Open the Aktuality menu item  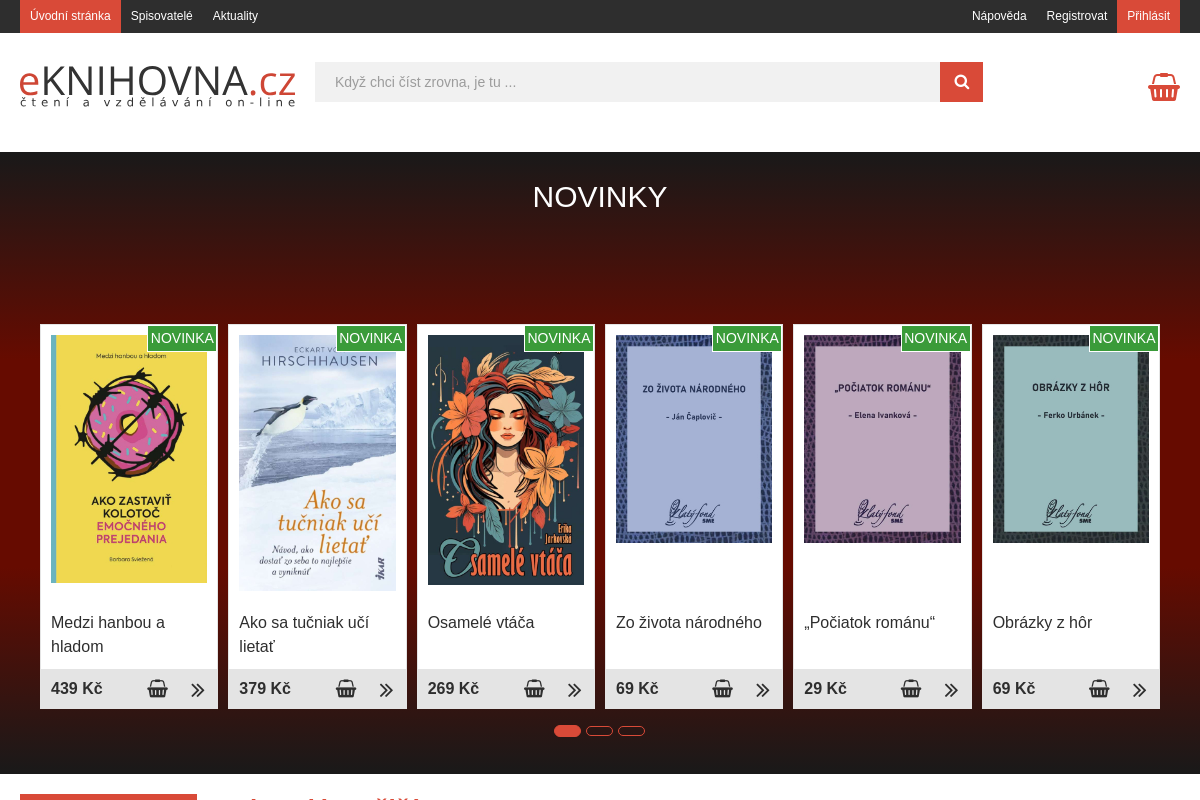[x=235, y=16]
